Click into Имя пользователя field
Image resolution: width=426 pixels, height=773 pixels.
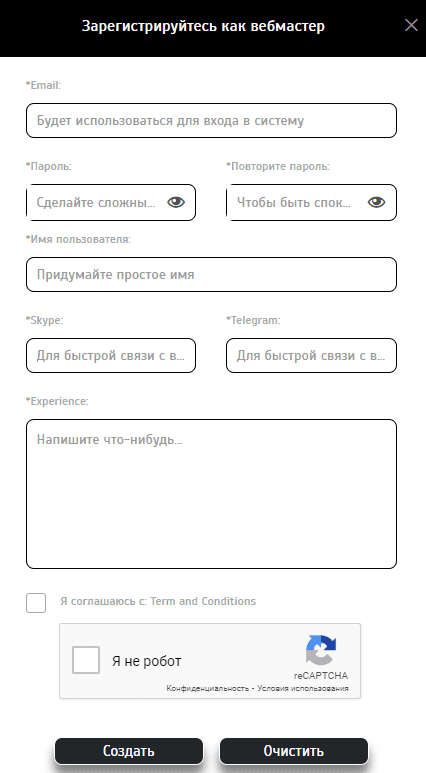coord(212,274)
